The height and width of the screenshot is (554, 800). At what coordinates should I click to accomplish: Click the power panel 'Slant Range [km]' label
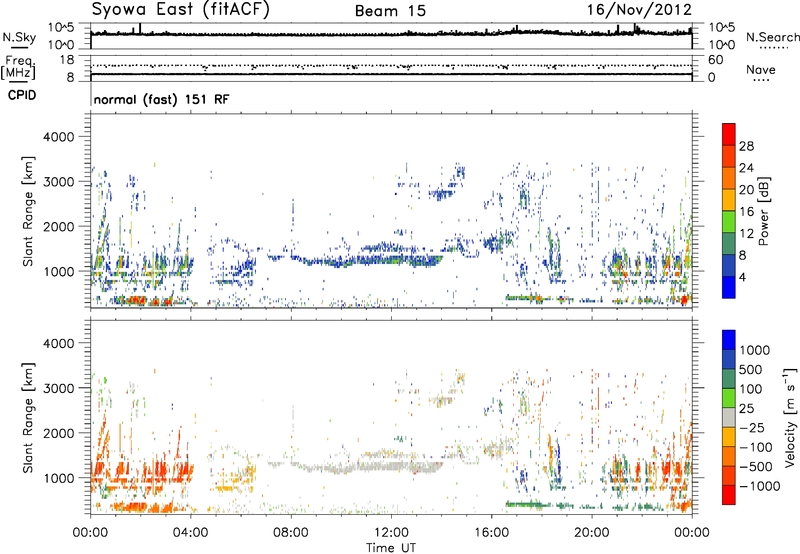click(x=28, y=211)
